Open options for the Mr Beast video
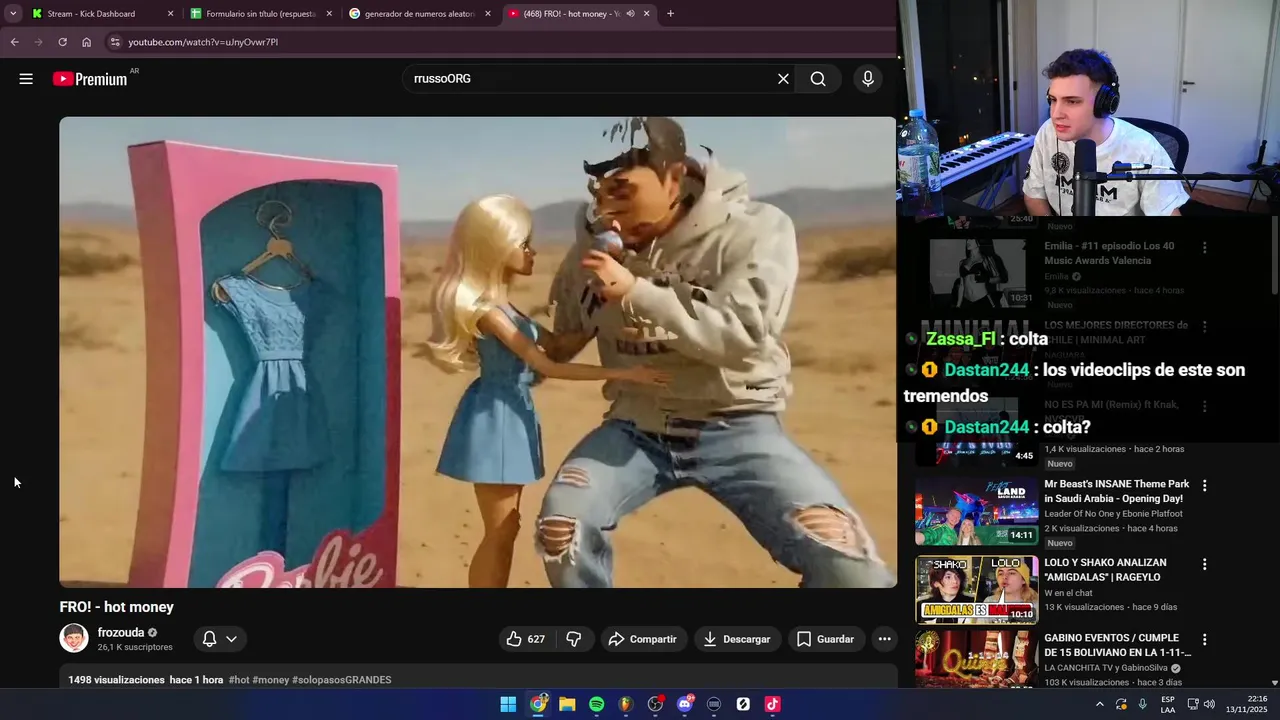 (x=1204, y=485)
